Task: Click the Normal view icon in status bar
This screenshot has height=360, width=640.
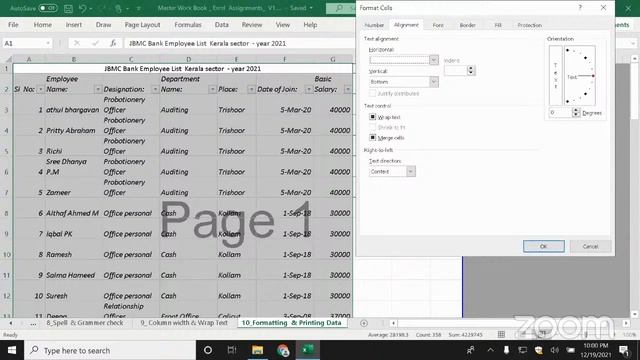Action: pos(501,335)
